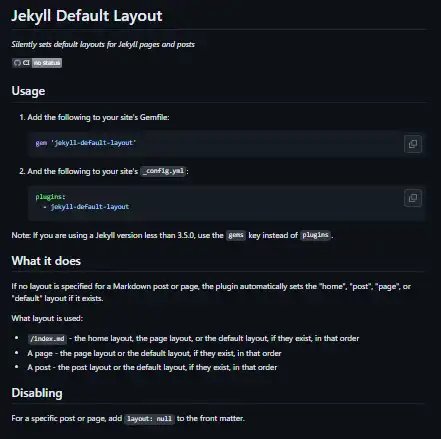Click the 'What layout is used:' line
Screen dimensions: 441x439
point(47,318)
